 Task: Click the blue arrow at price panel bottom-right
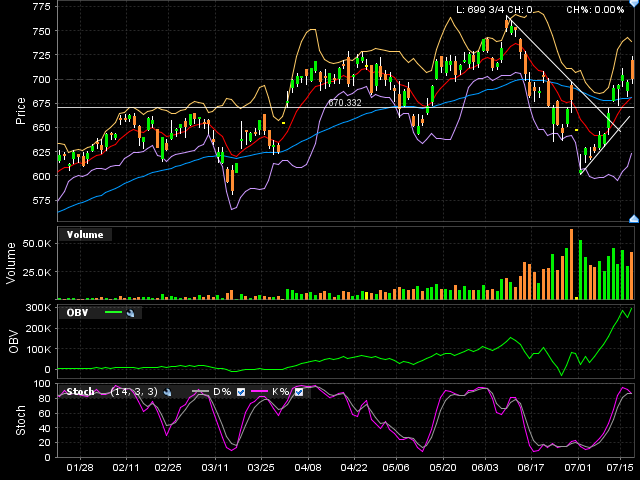632,218
